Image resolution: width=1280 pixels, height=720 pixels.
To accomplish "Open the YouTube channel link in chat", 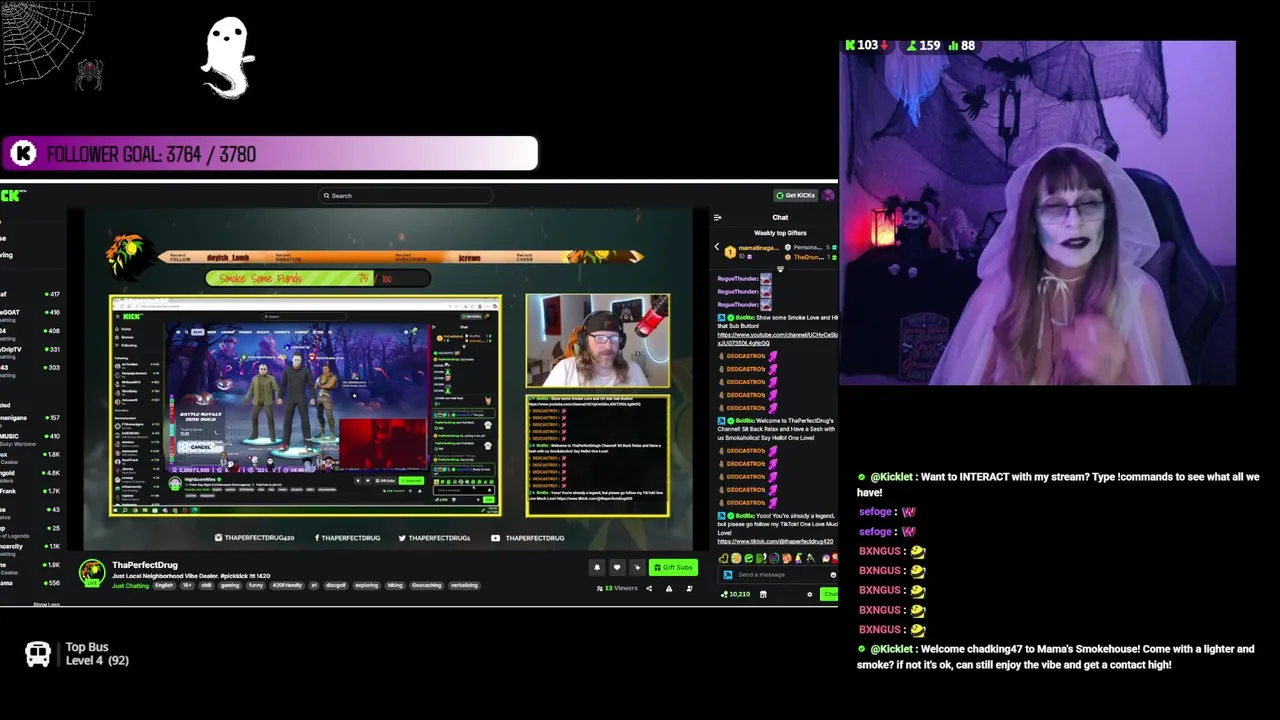I will tap(777, 339).
